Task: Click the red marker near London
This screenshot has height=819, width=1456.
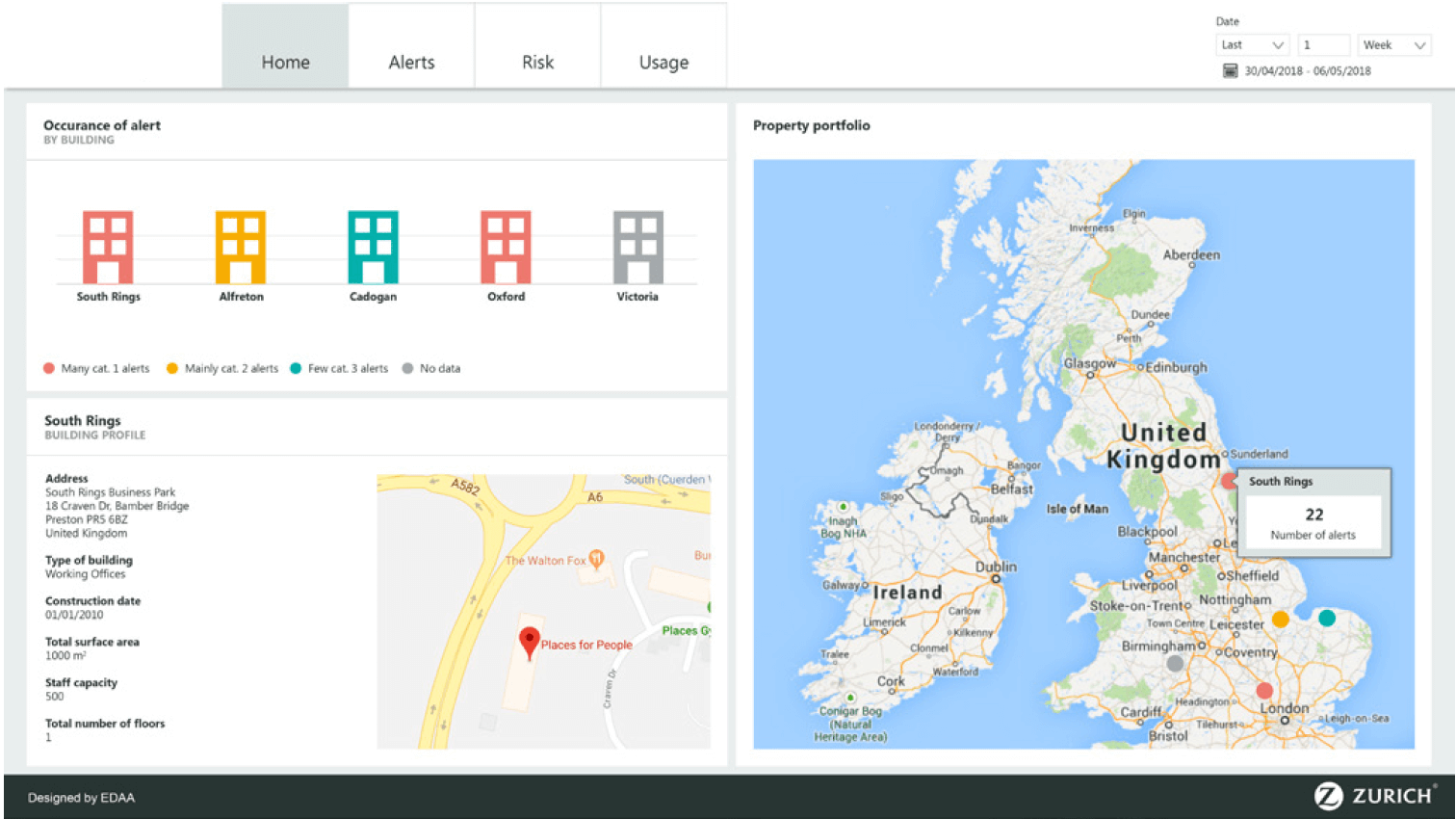Action: click(x=1264, y=690)
